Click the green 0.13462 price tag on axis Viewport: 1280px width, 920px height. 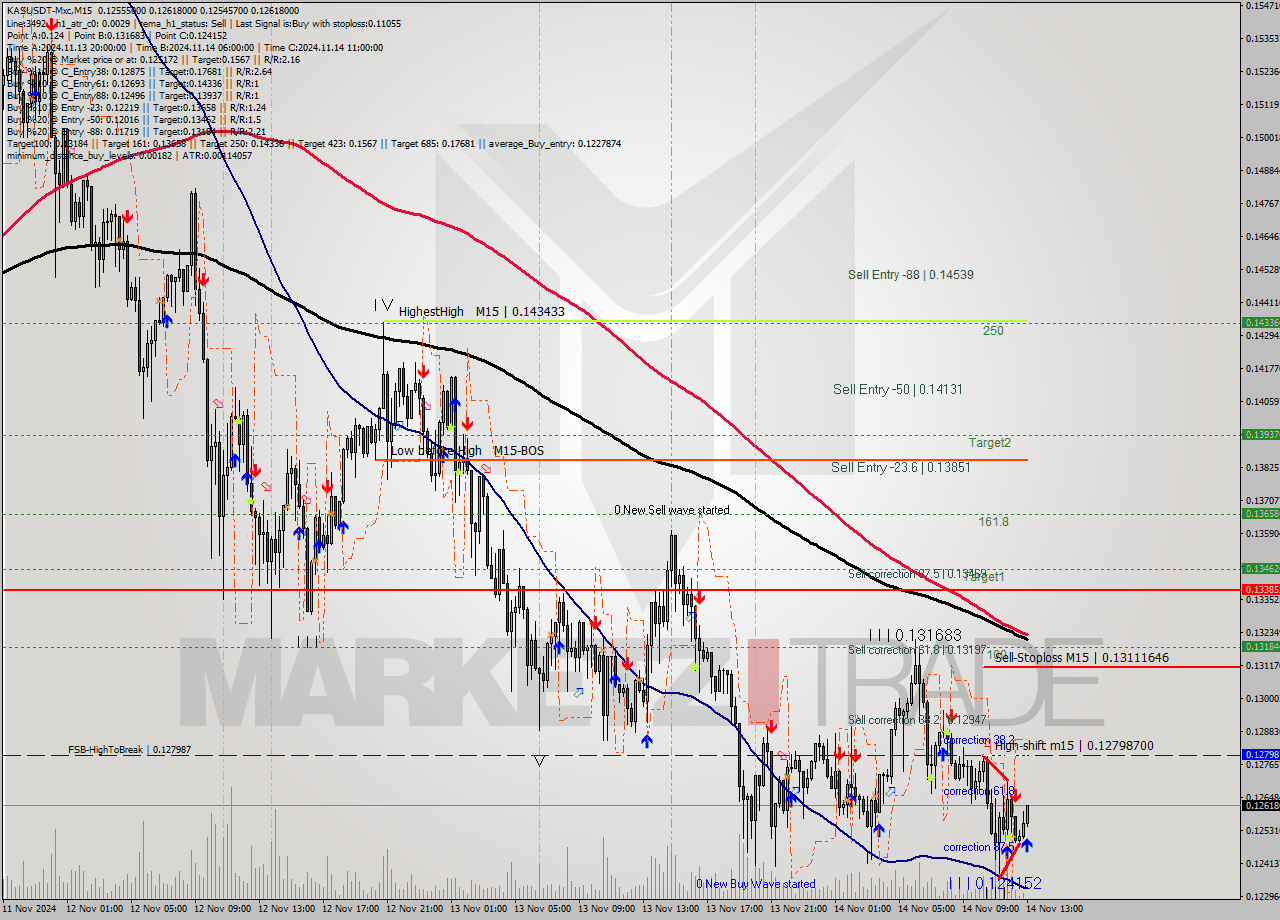tap(1260, 568)
